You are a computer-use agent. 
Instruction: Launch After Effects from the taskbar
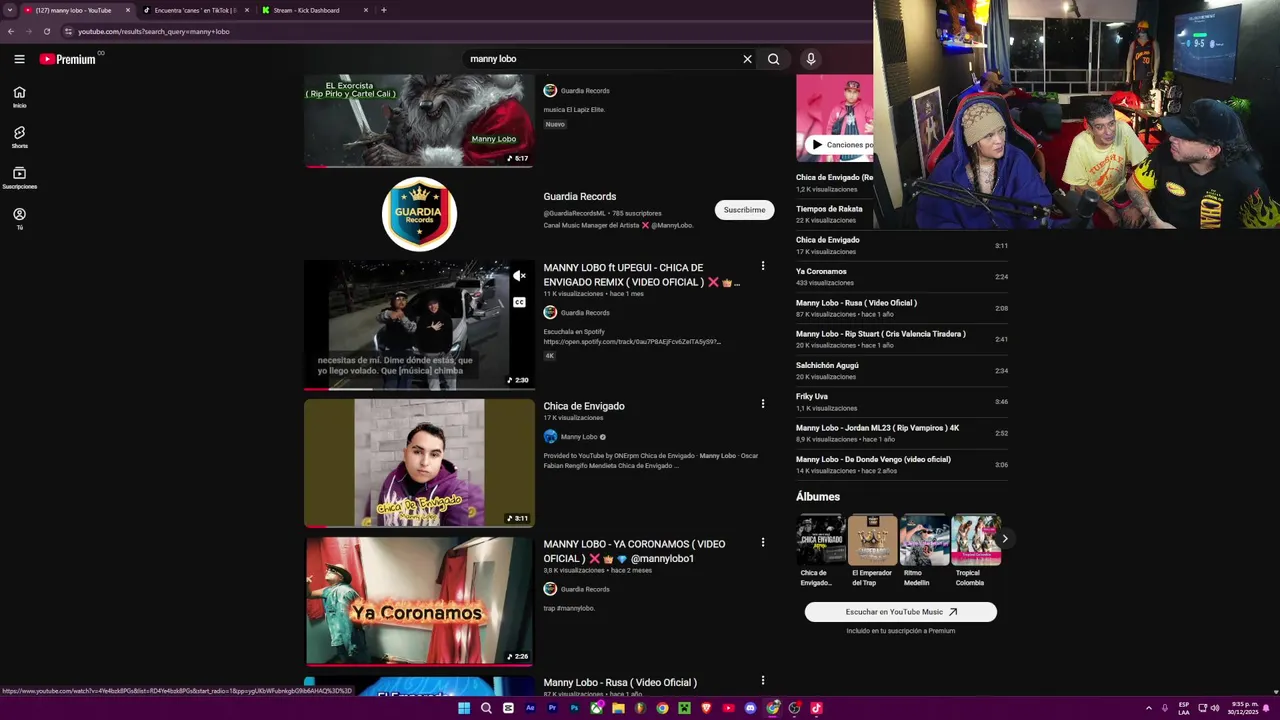point(530,708)
